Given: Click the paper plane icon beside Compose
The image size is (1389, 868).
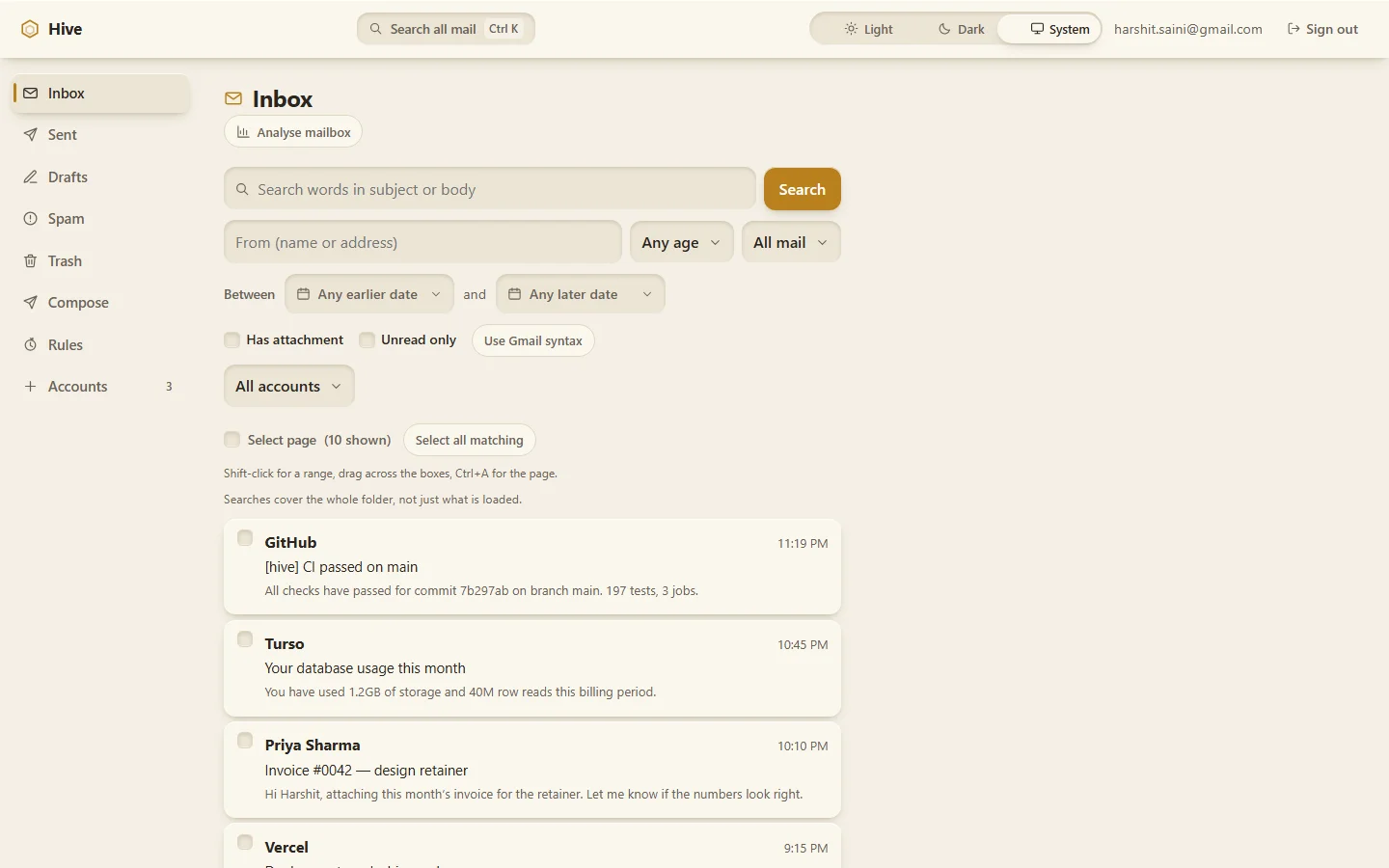Looking at the screenshot, I should pyautogui.click(x=31, y=303).
